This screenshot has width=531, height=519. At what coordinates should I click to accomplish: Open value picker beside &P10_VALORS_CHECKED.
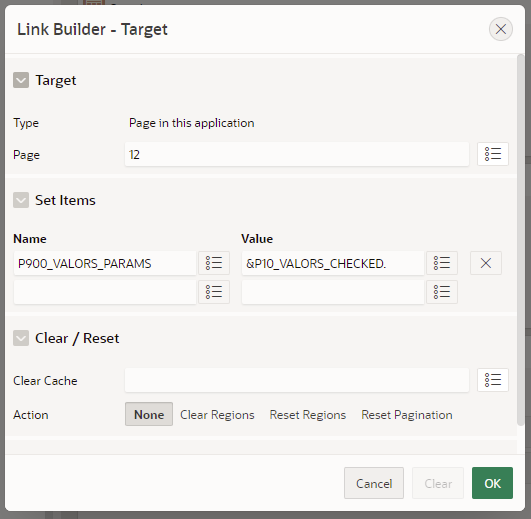coord(442,263)
